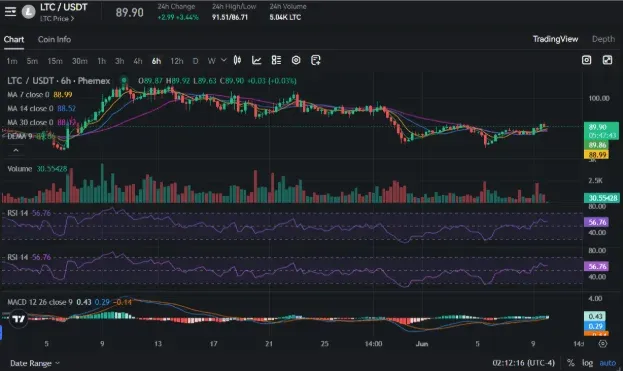Screen dimensions: 623x371
Task: Select the 15m timeframe
Action: click(x=55, y=61)
